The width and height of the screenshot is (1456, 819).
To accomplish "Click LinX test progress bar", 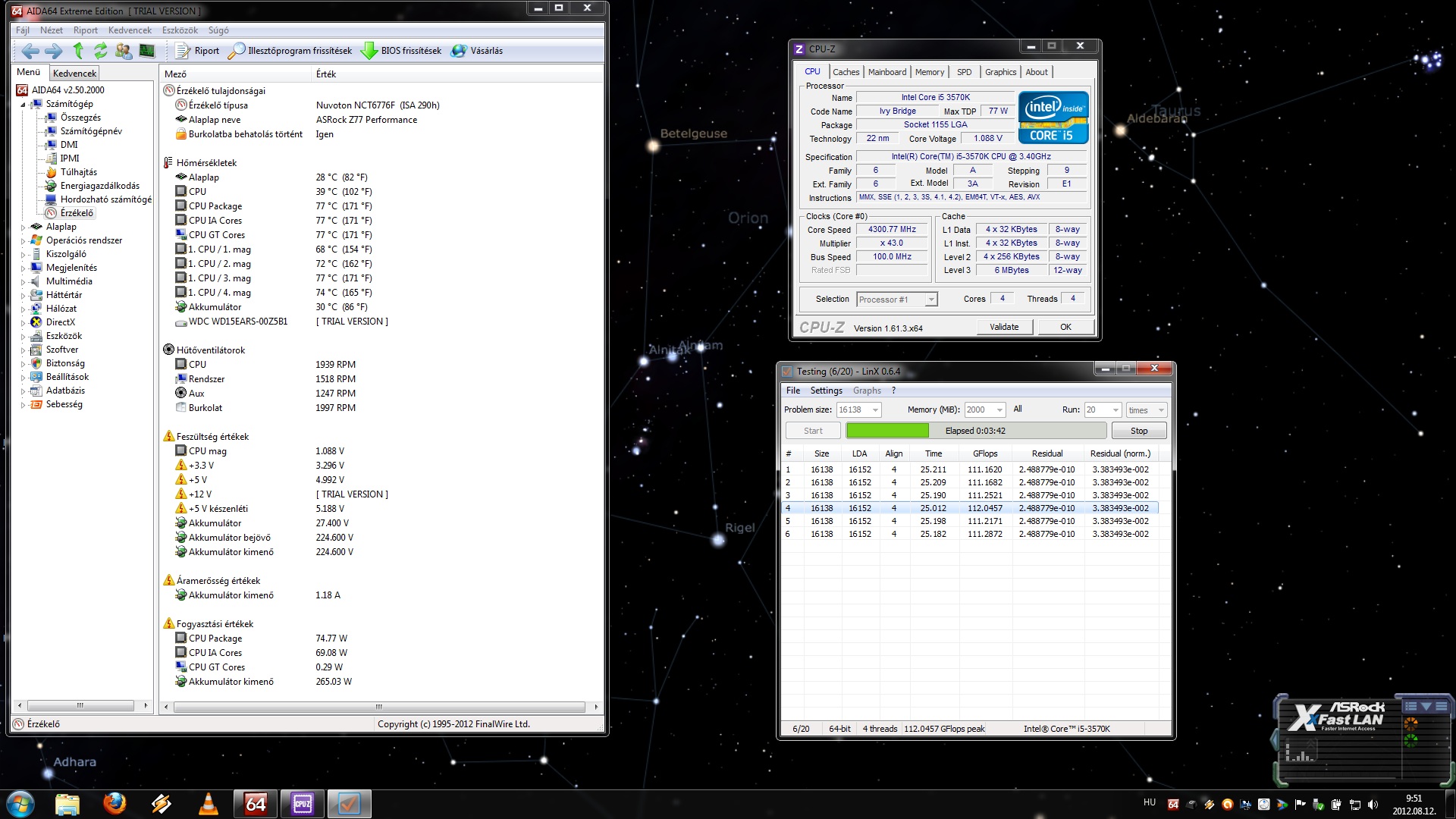I will coord(976,431).
